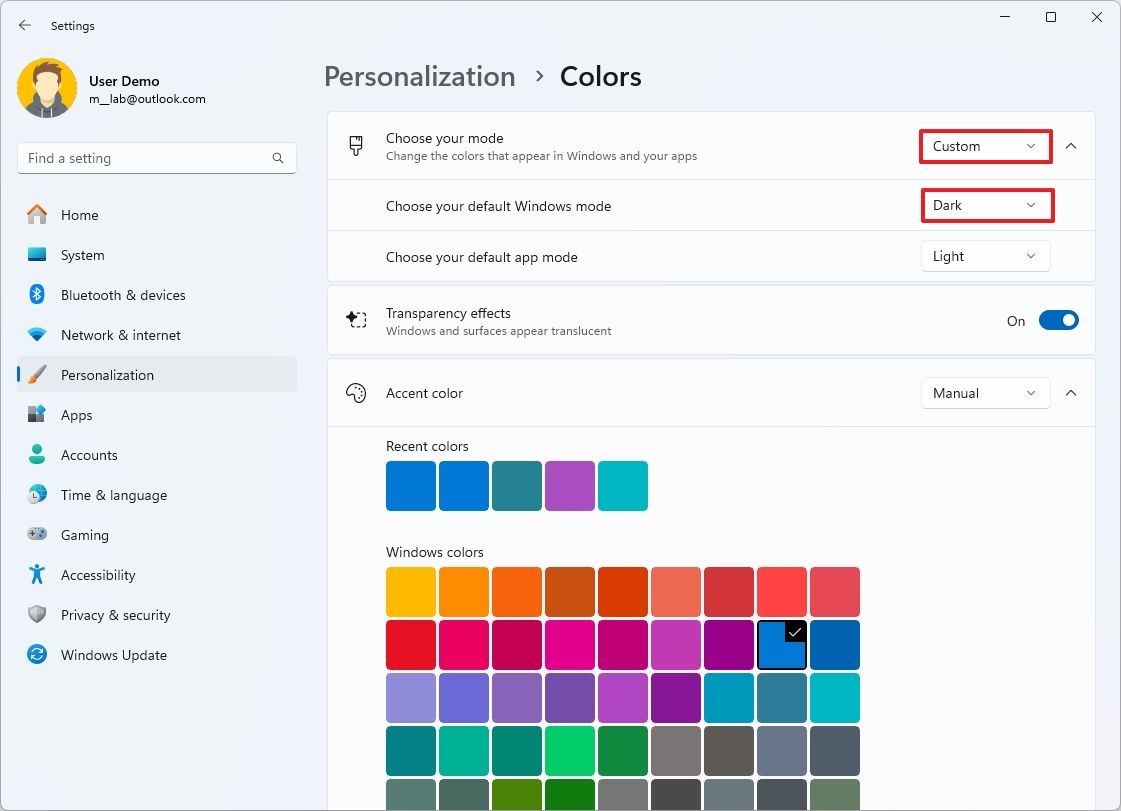Image resolution: width=1121 pixels, height=811 pixels.
Task: Turn off the Transparency effects toggle
Action: [1058, 321]
